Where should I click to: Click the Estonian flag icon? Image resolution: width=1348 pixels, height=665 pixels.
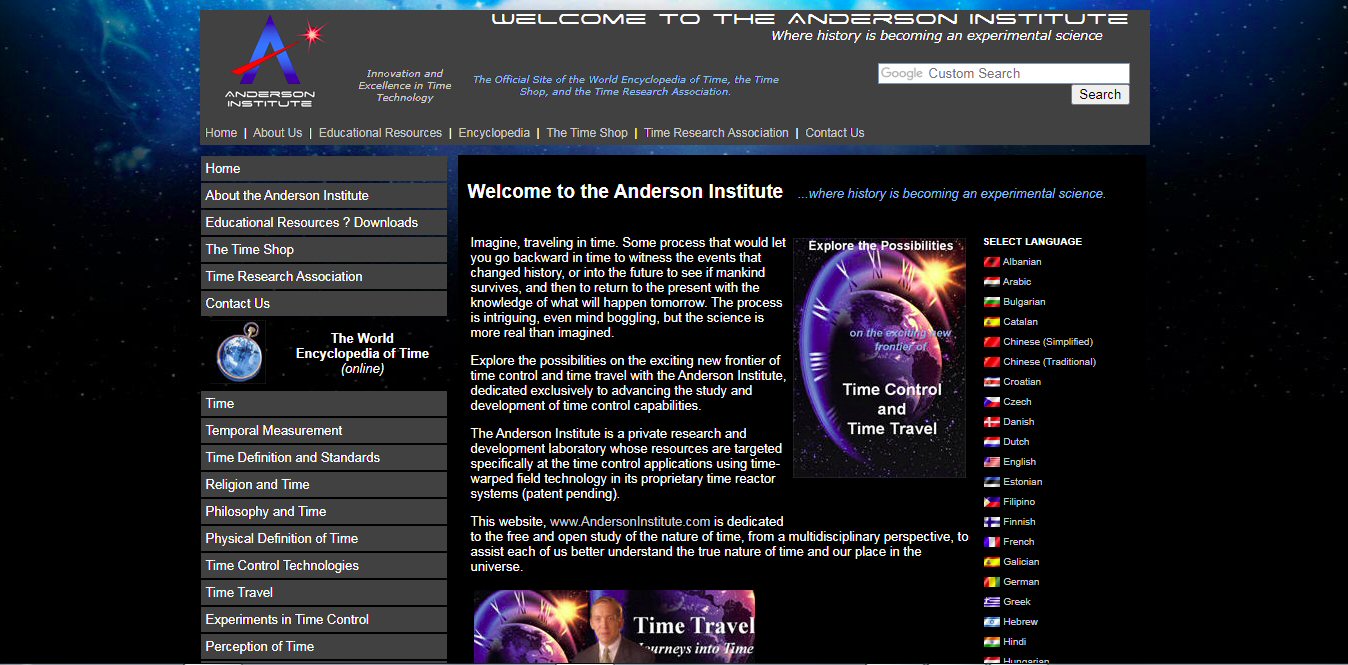click(992, 482)
